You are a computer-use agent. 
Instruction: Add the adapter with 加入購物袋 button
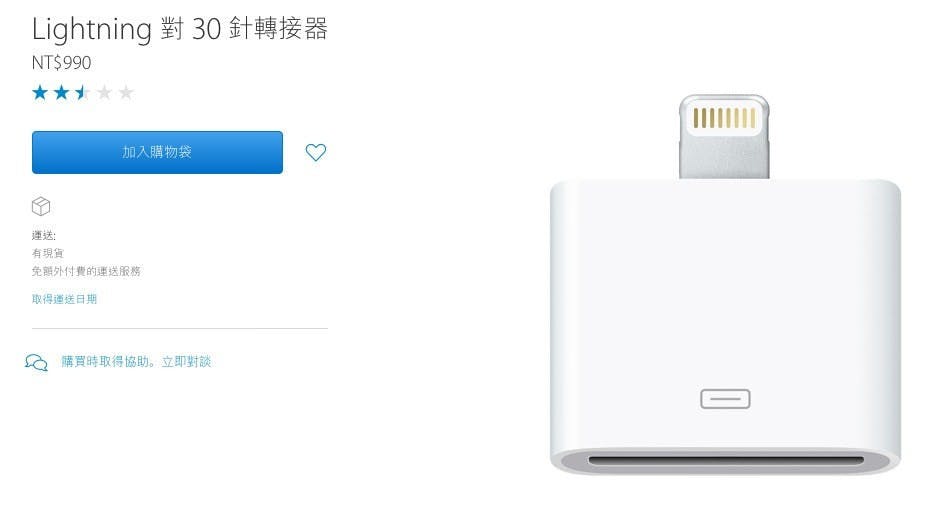(x=157, y=153)
